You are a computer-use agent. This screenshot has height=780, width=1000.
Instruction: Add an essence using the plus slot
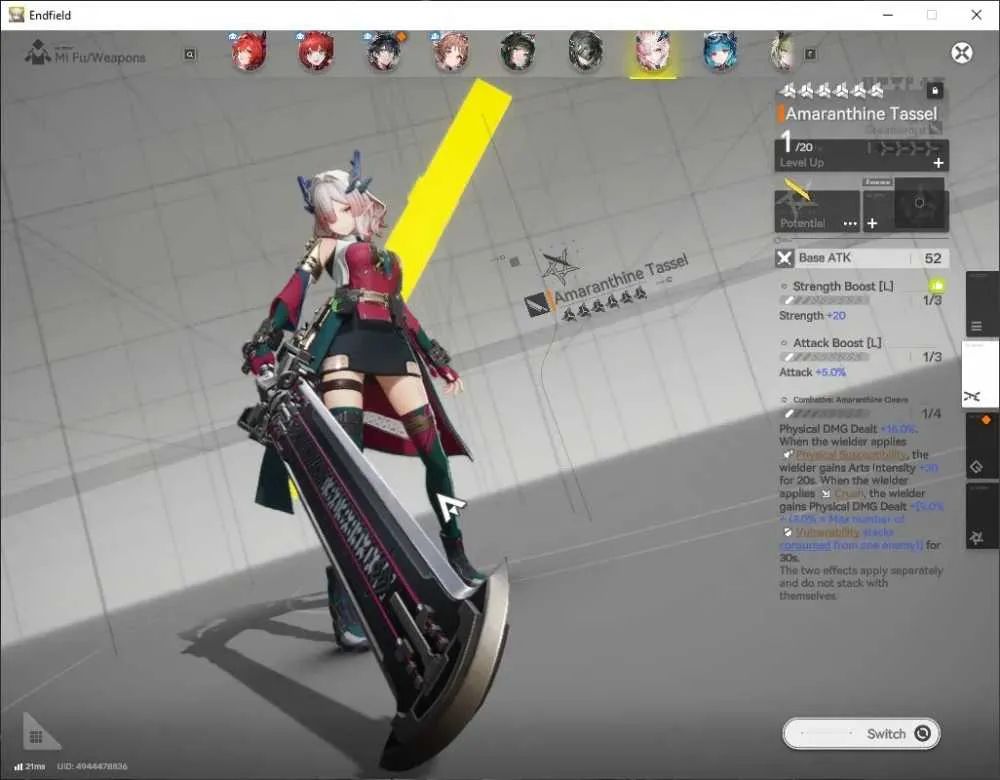(872, 223)
